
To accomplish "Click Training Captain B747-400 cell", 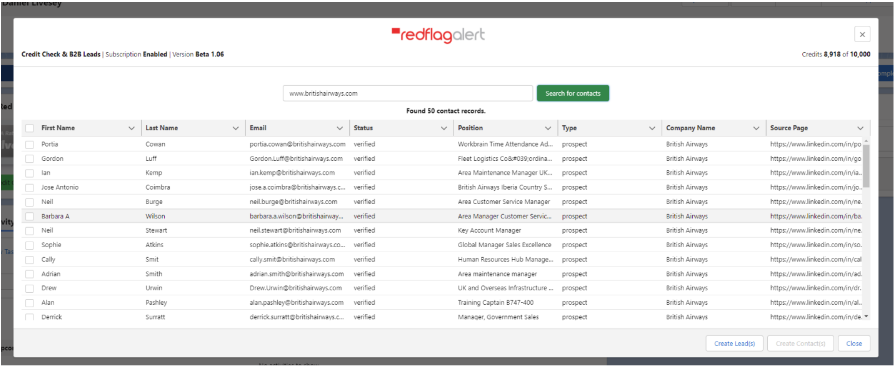I will (x=496, y=302).
